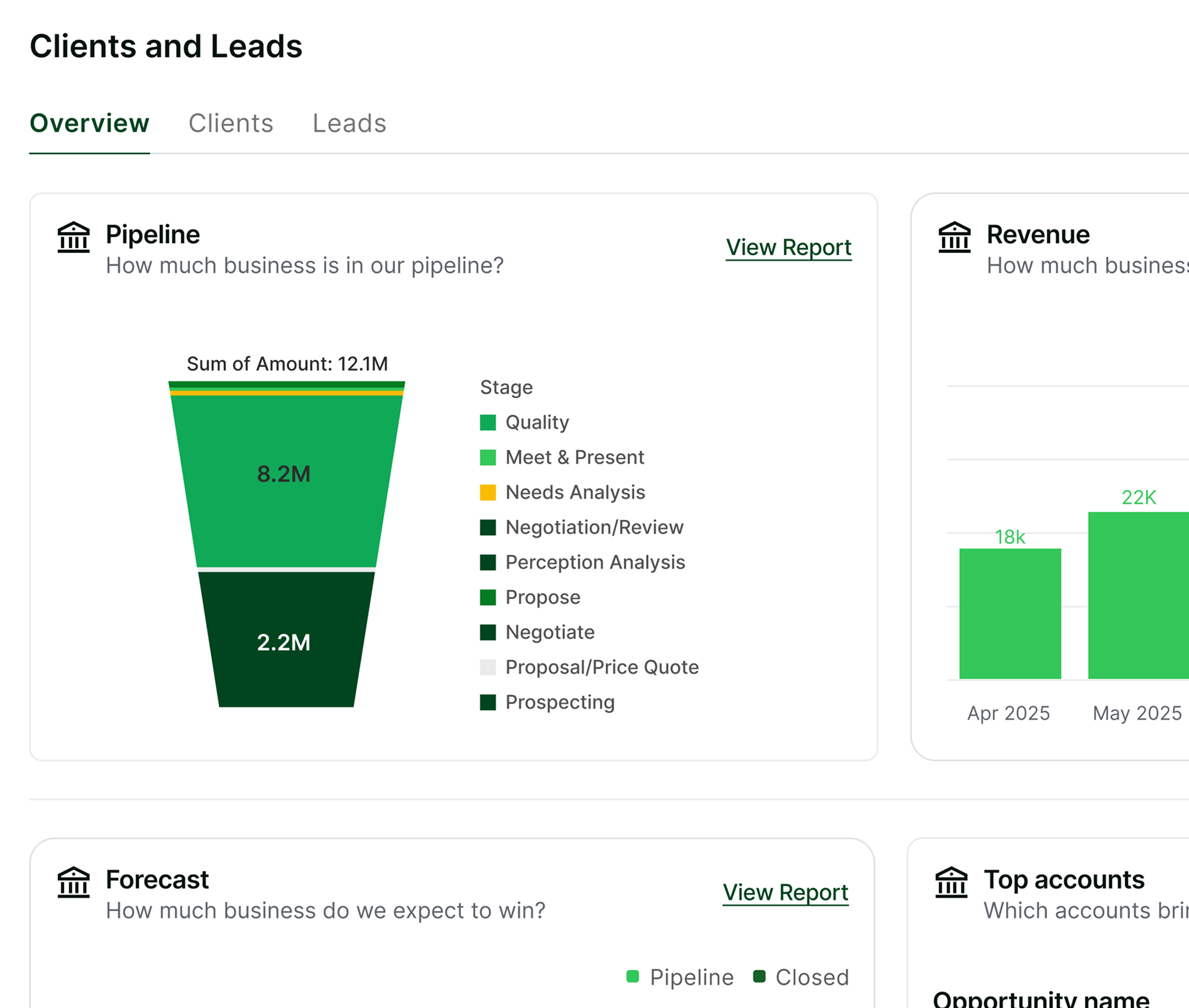The width and height of the screenshot is (1189, 1008).
Task: Click the Pipeline card bank icon
Action: point(73,237)
